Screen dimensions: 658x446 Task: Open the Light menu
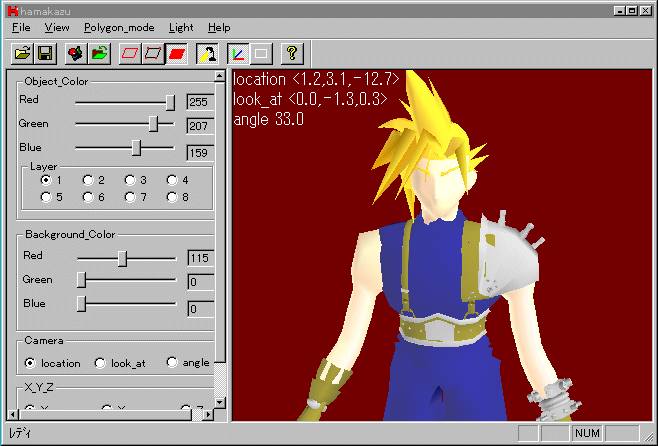(x=181, y=28)
